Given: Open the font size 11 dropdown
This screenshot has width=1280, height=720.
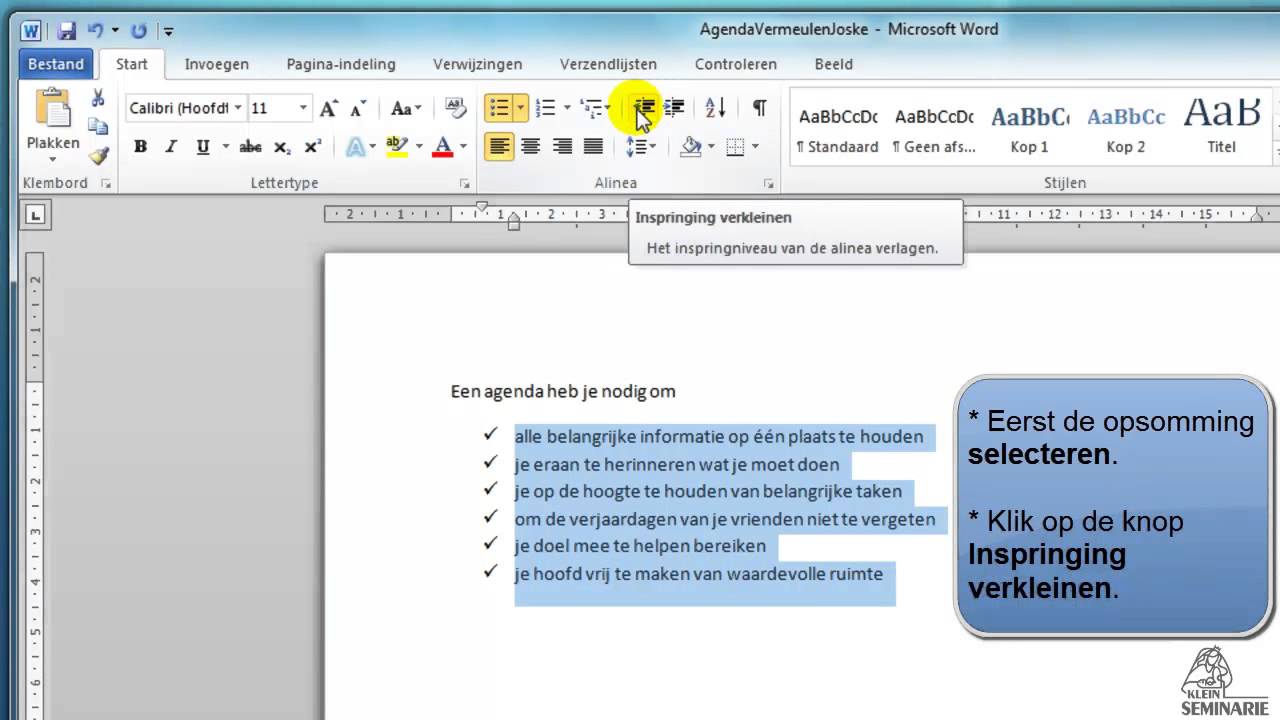Looking at the screenshot, I should click(303, 108).
